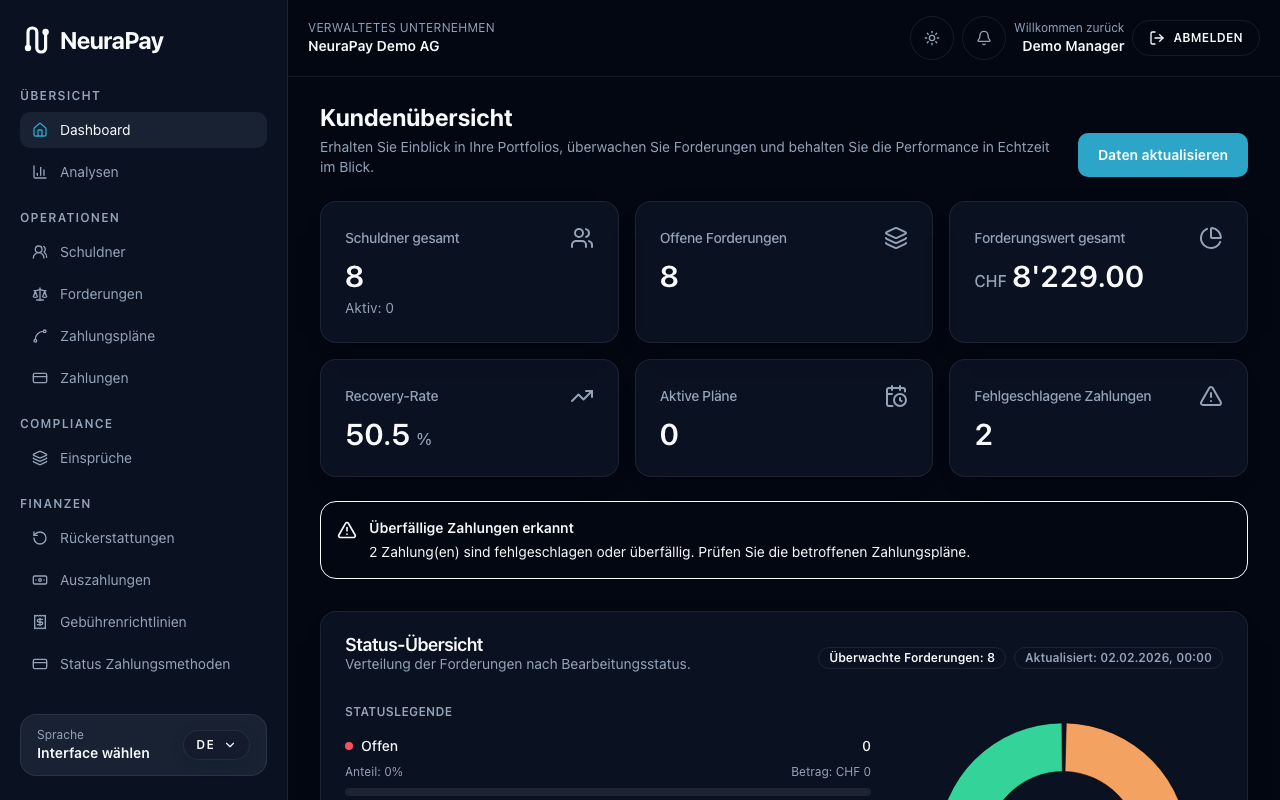Screen dimensions: 1280x800
Task: Click the trending arrow icon on the Recovery-Rate card
Action: point(582,396)
